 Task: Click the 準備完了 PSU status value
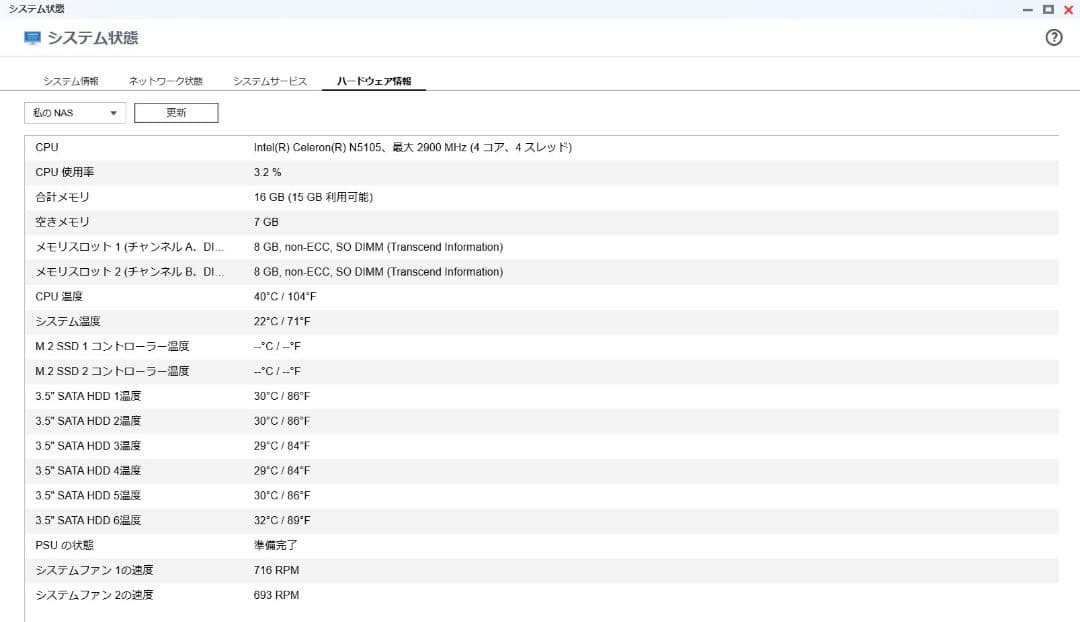point(276,545)
